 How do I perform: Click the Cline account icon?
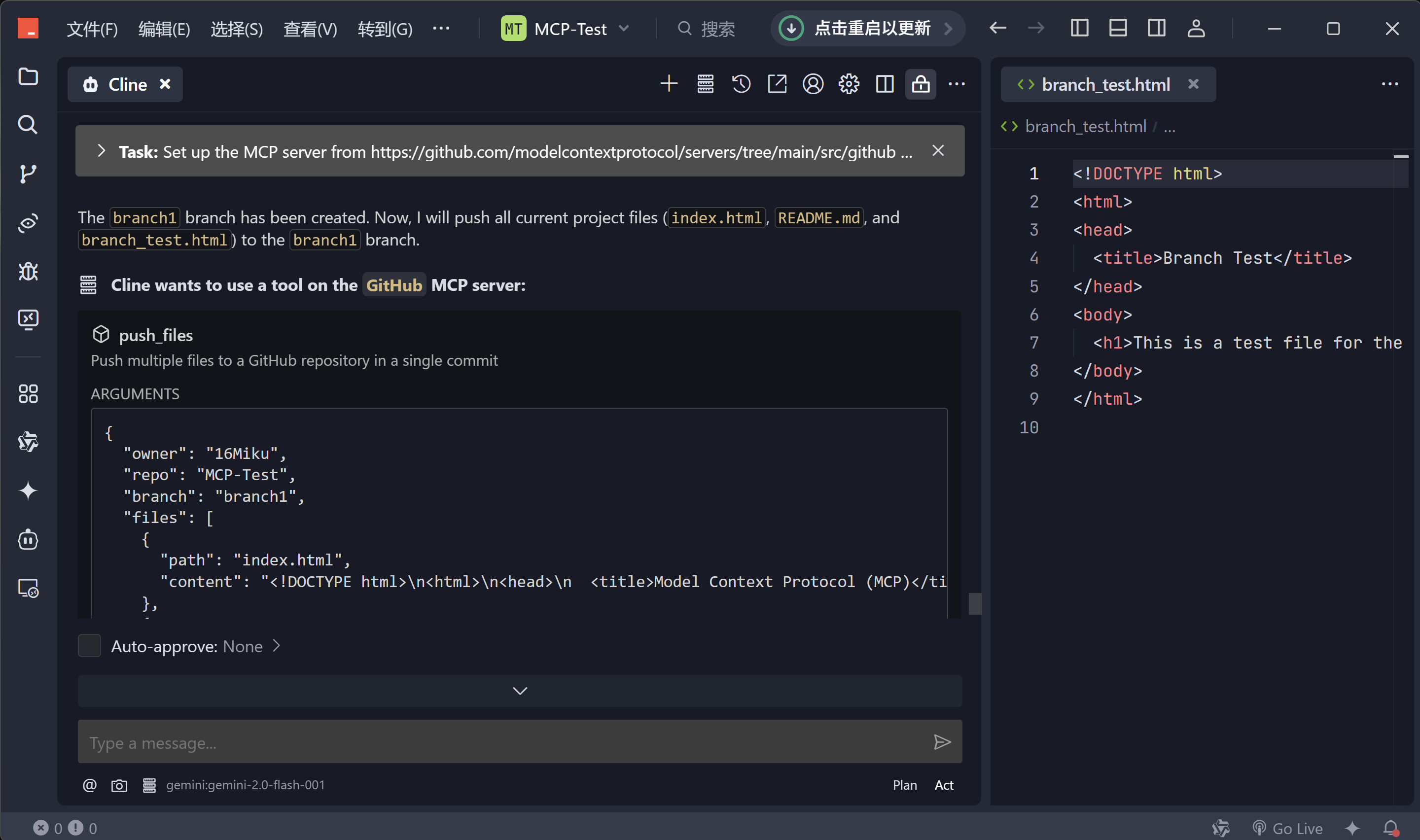[x=813, y=84]
